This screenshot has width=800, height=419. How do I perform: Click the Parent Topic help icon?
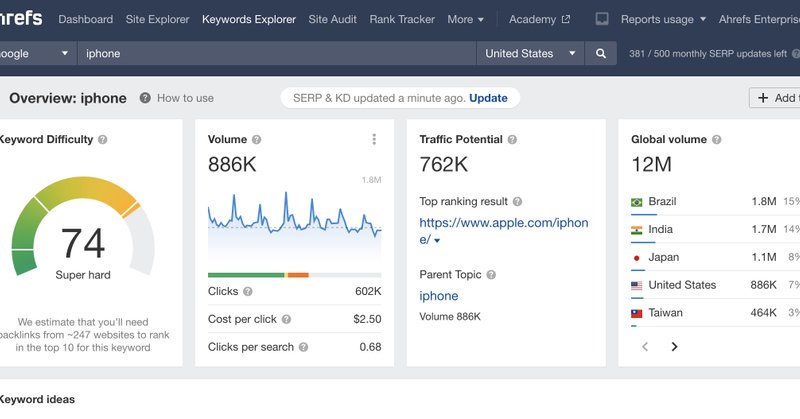[491, 274]
